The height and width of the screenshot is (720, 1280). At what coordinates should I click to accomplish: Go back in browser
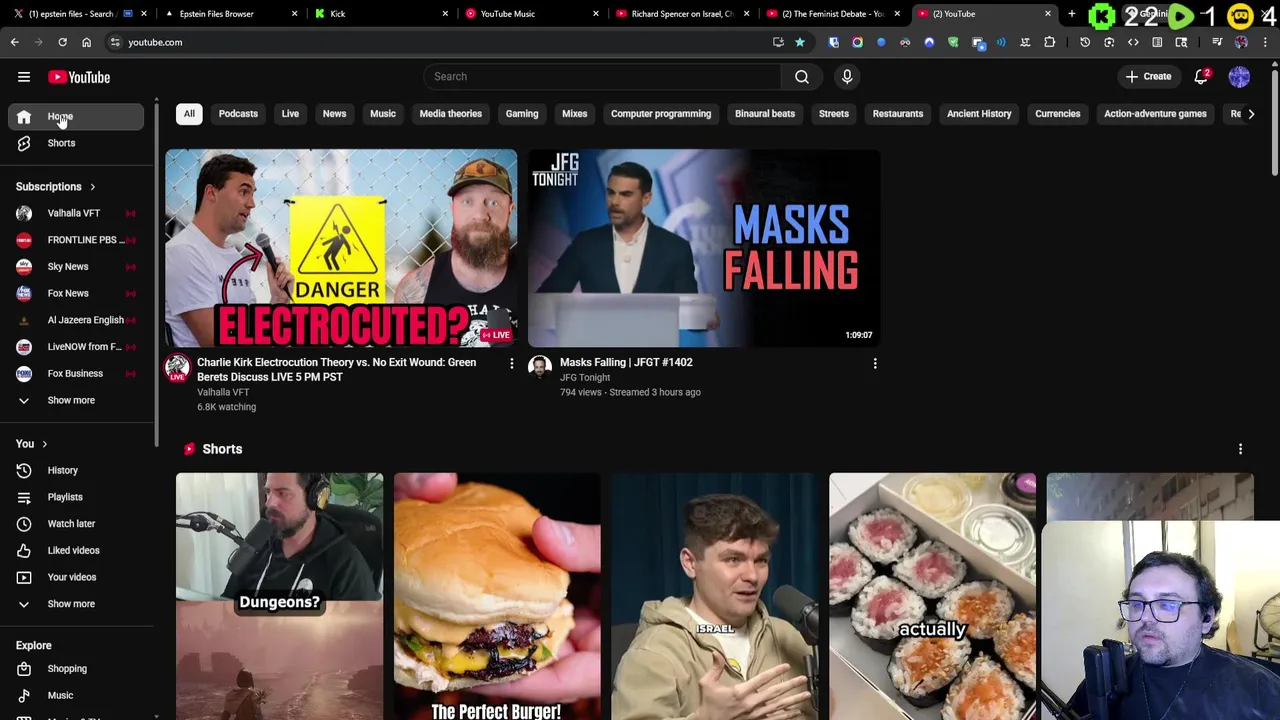point(14,42)
